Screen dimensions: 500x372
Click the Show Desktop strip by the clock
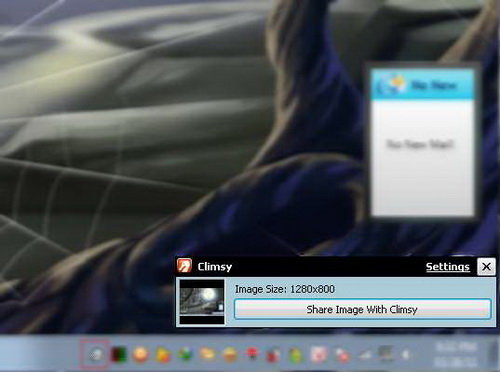(494, 353)
